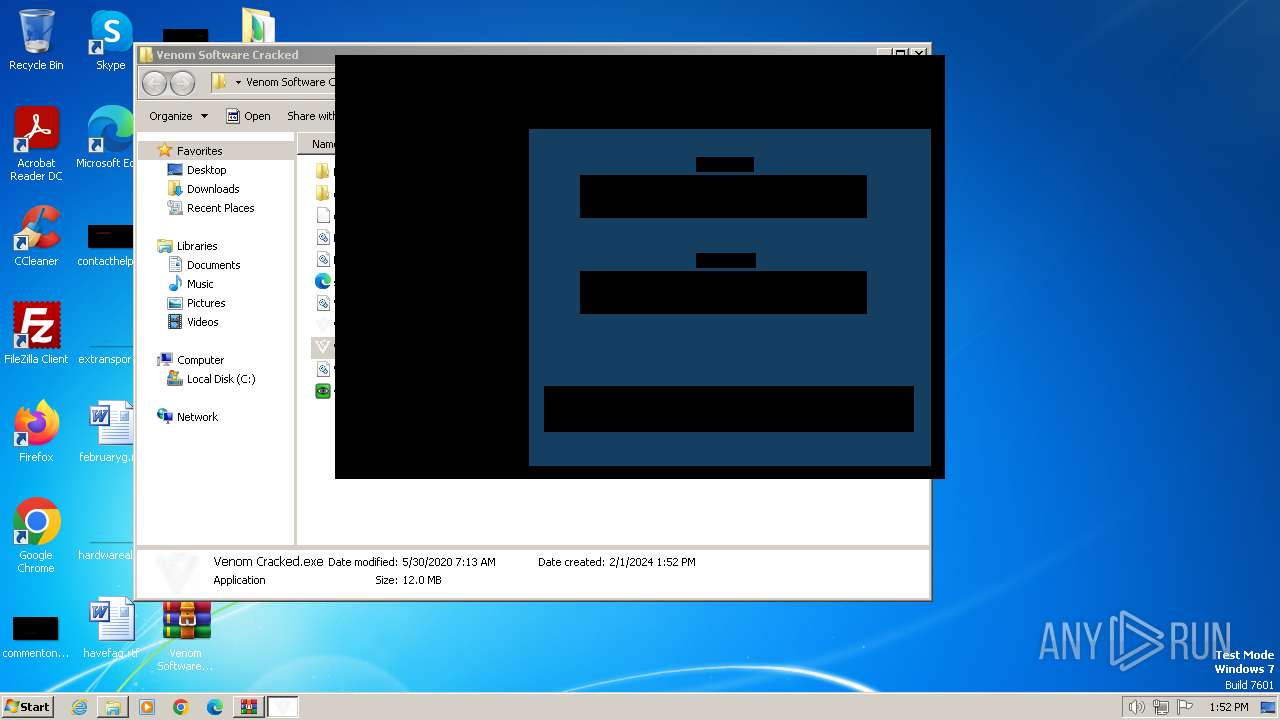The height and width of the screenshot is (720, 1280).
Task: Open the Documents library
Action: [213, 265]
